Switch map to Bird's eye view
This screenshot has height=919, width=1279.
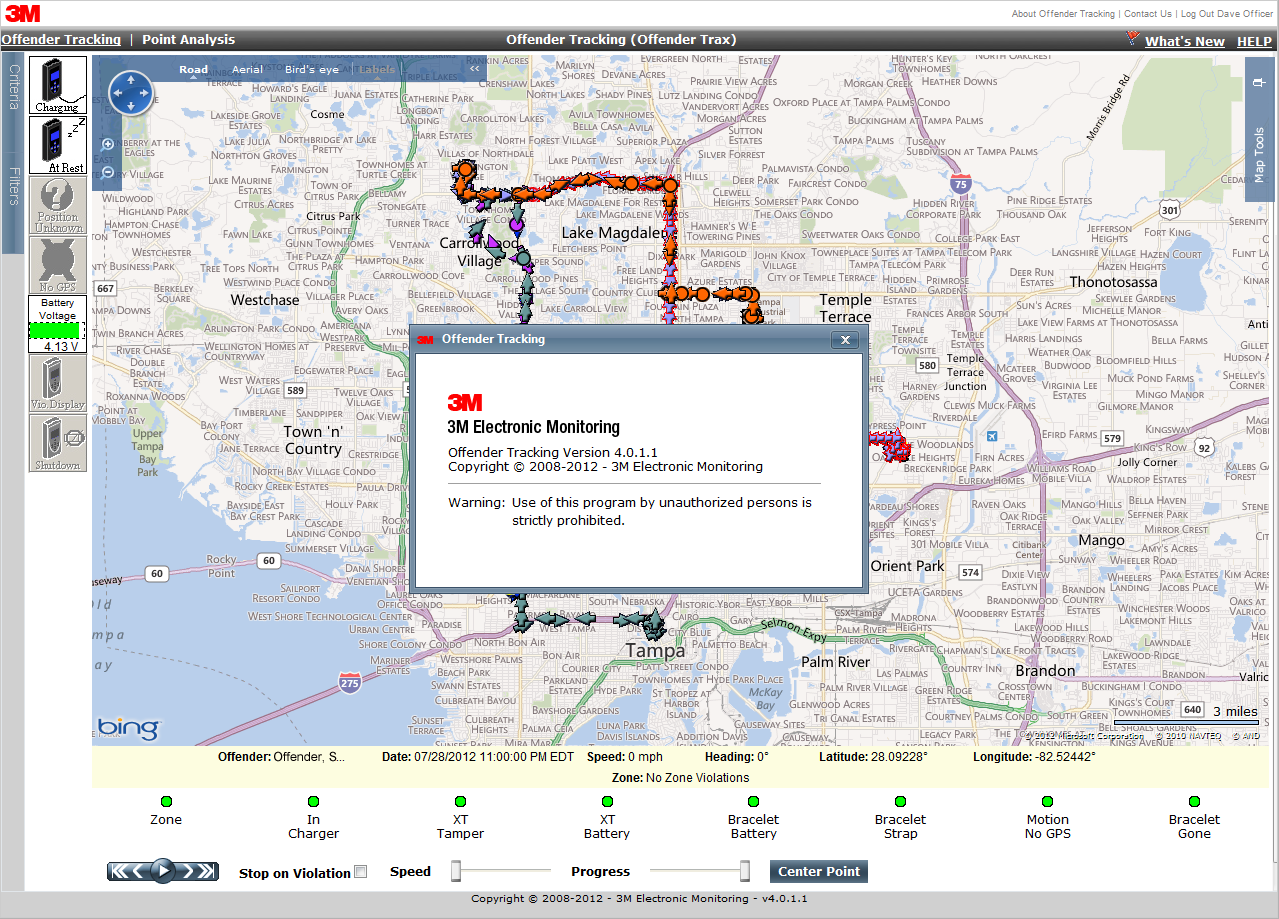(312, 69)
